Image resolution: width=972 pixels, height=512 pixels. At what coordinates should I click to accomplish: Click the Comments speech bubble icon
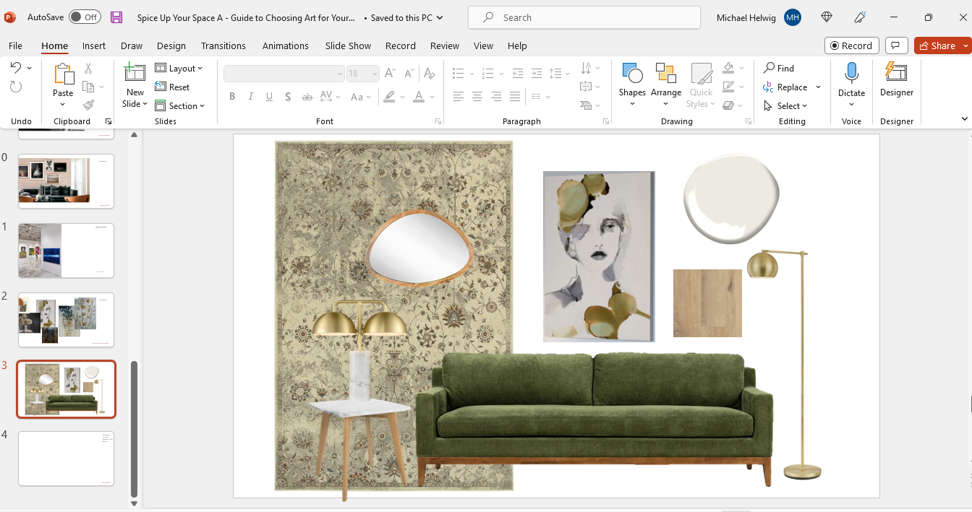(895, 46)
